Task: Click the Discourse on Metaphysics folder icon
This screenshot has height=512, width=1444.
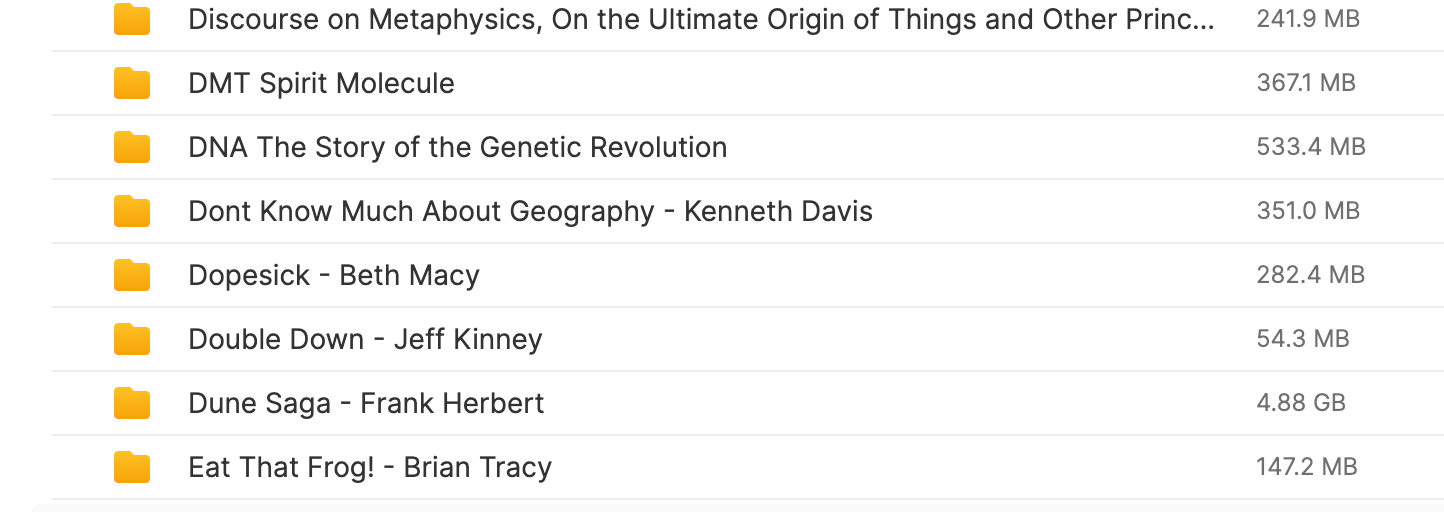Action: (132, 20)
